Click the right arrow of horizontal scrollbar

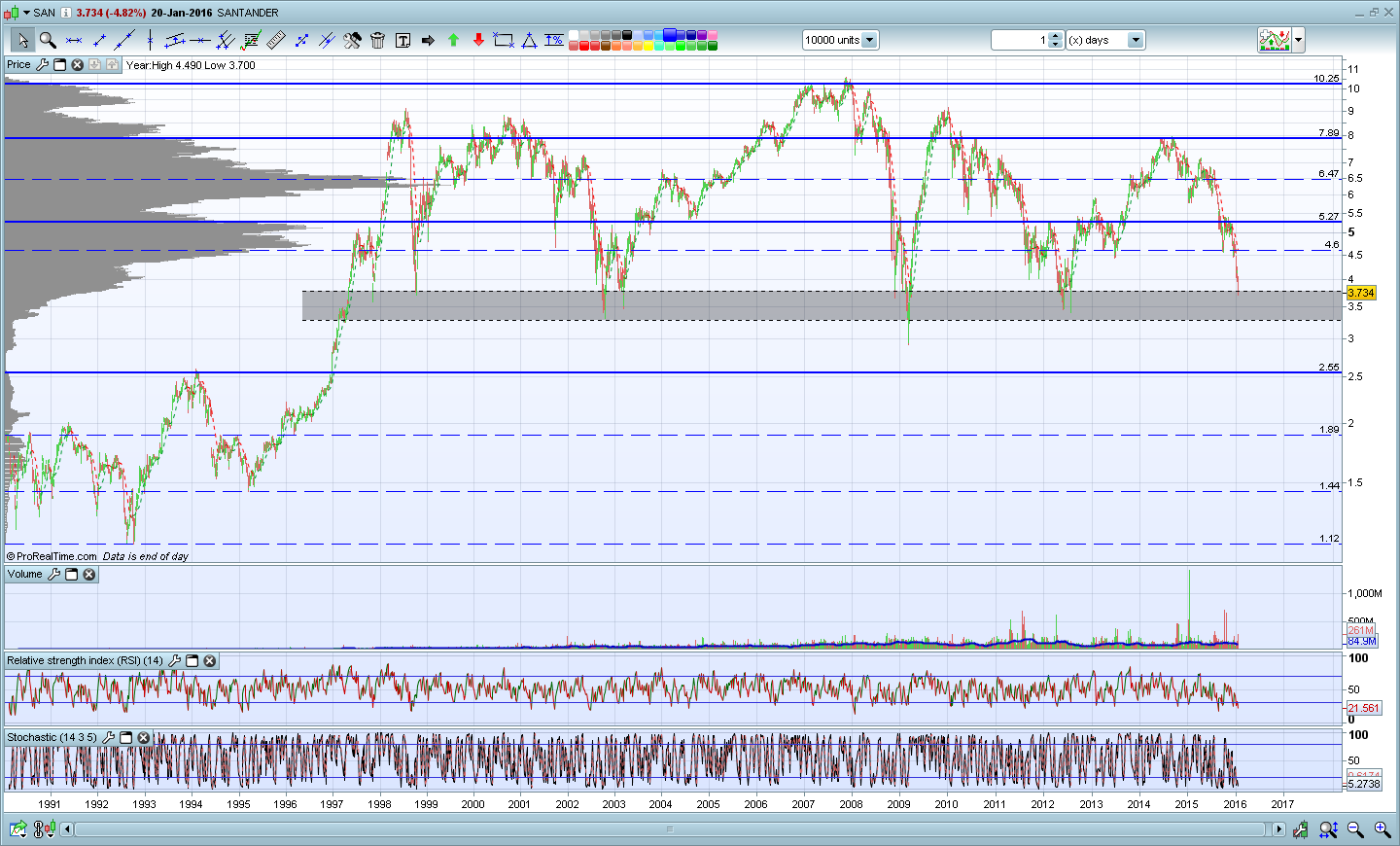tap(1278, 829)
